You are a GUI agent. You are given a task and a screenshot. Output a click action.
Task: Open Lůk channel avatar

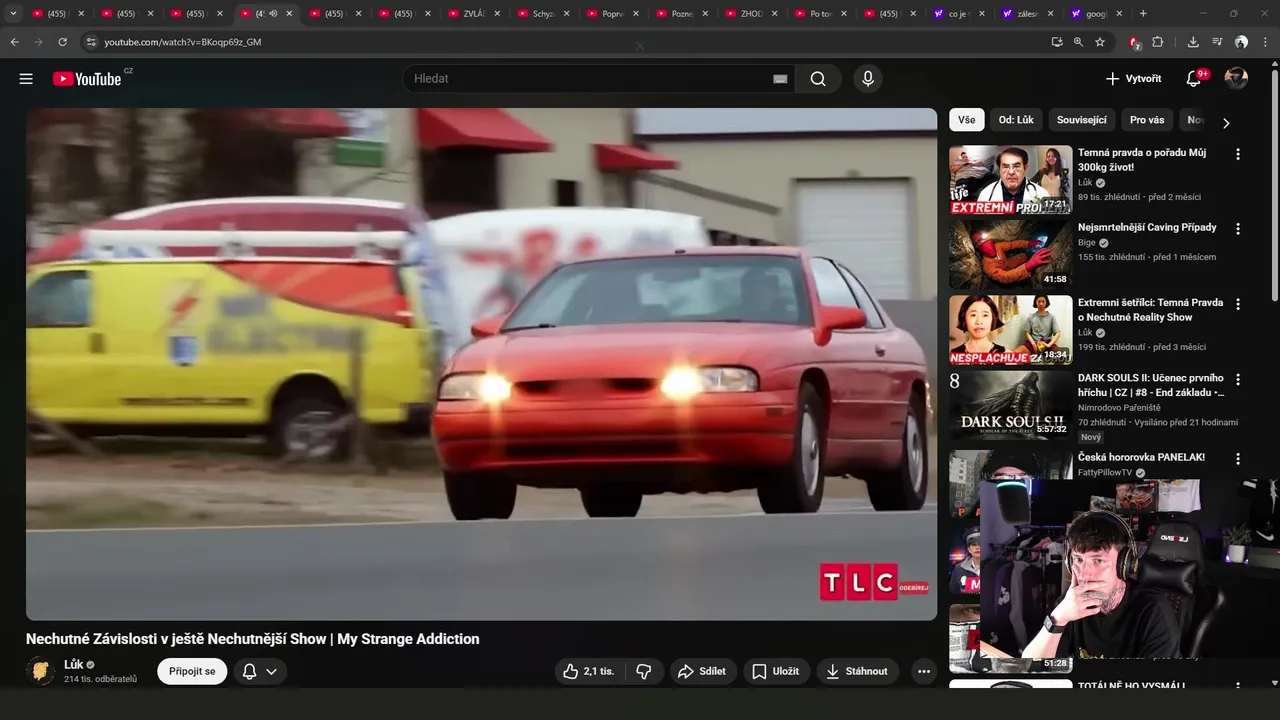coord(41,671)
